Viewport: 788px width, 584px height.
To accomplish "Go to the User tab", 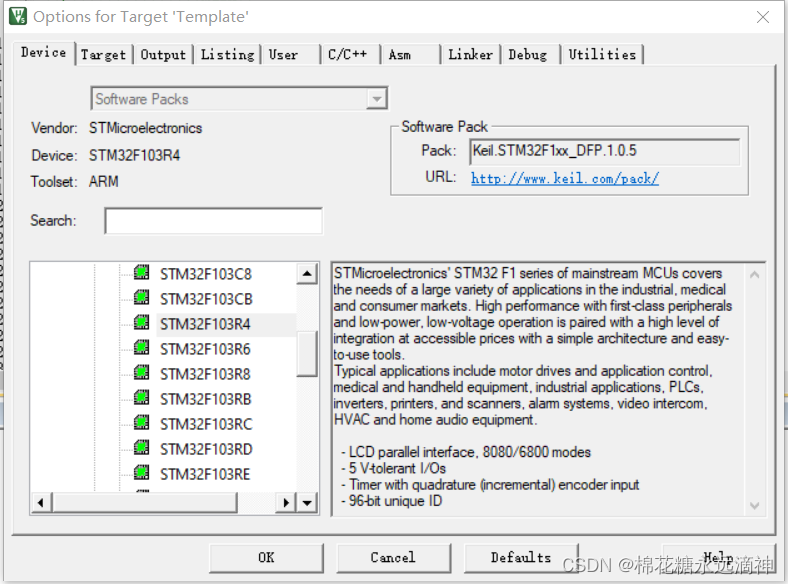I will click(290, 55).
